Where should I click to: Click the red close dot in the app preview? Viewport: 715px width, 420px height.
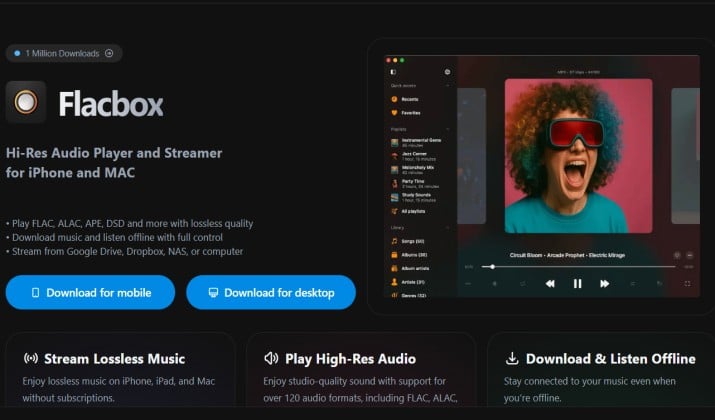coord(389,60)
